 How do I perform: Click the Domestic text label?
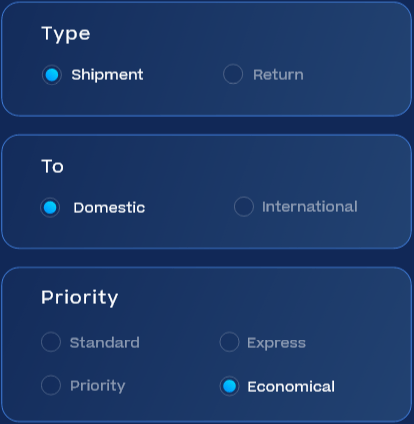point(109,207)
